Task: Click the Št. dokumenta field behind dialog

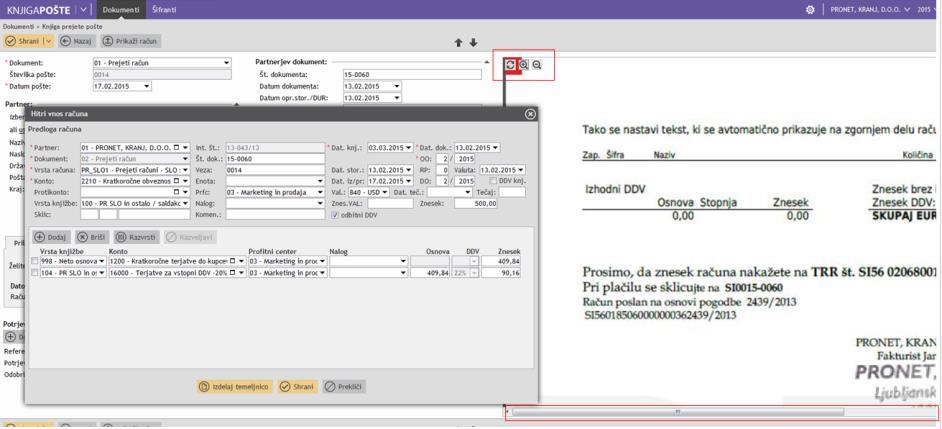Action: click(412, 75)
